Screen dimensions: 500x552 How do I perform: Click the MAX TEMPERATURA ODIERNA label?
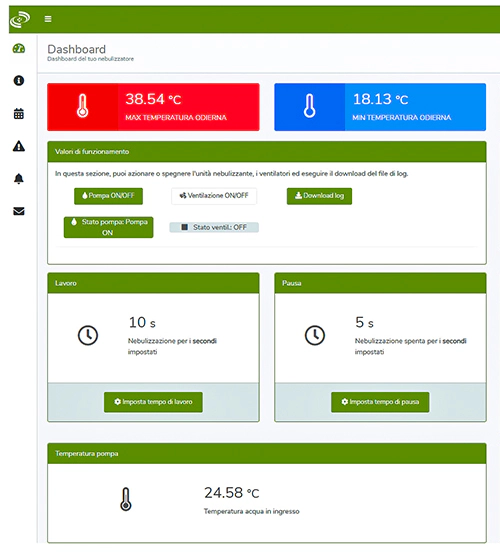click(x=176, y=118)
